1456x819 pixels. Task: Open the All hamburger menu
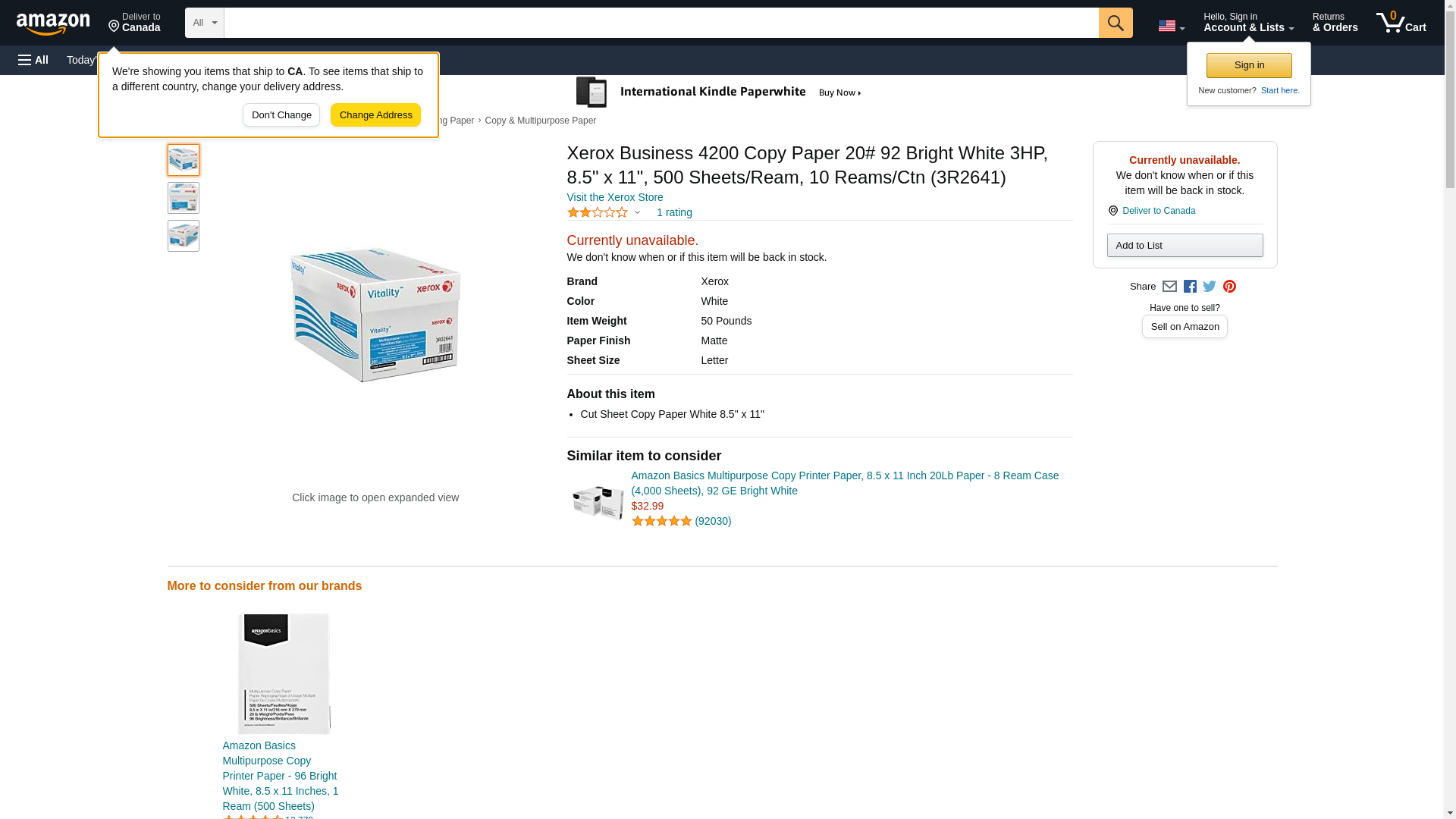(33, 60)
